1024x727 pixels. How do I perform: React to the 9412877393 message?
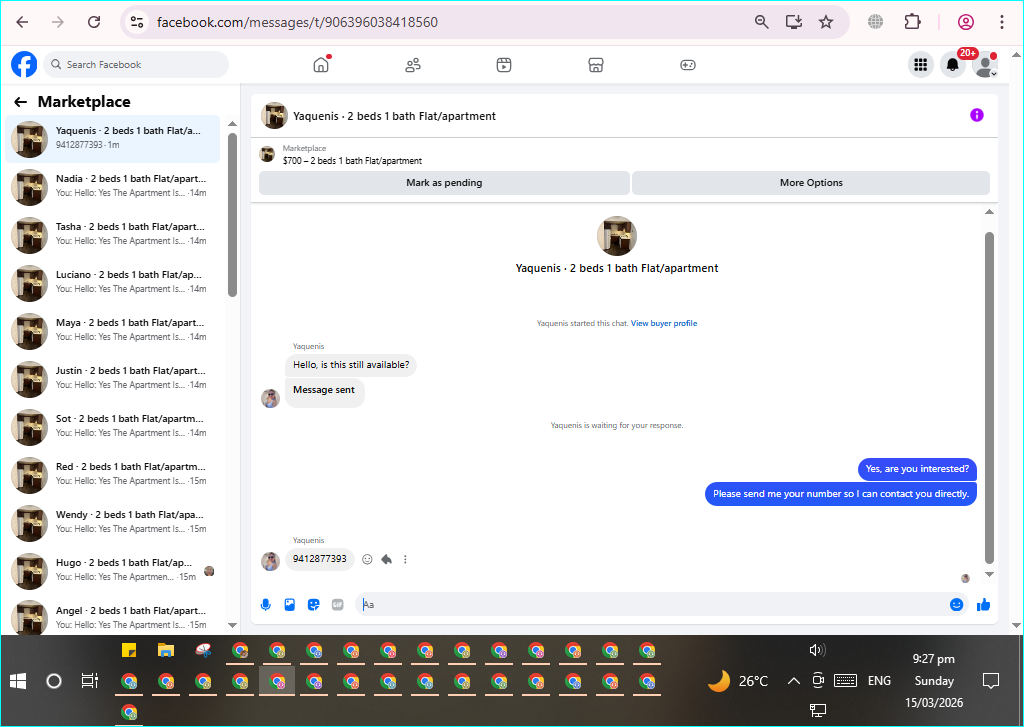pyautogui.click(x=367, y=559)
